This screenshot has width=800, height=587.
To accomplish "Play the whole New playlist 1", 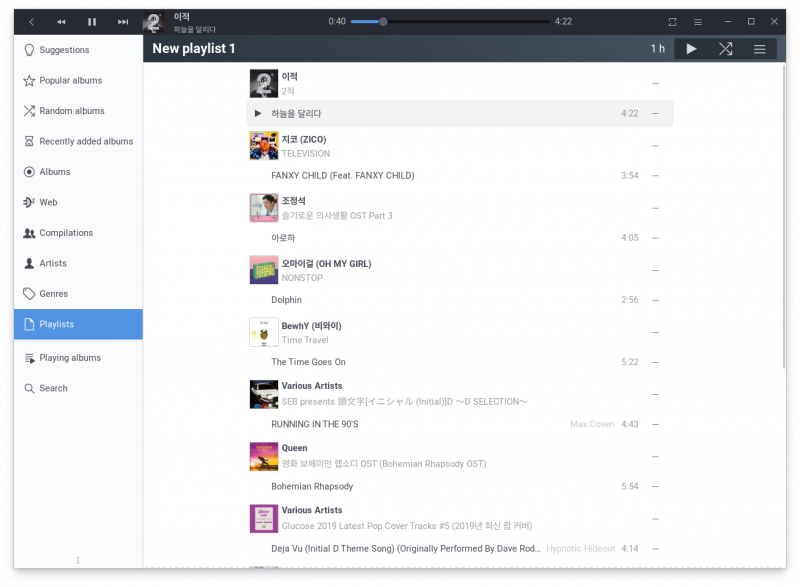I will pos(691,49).
